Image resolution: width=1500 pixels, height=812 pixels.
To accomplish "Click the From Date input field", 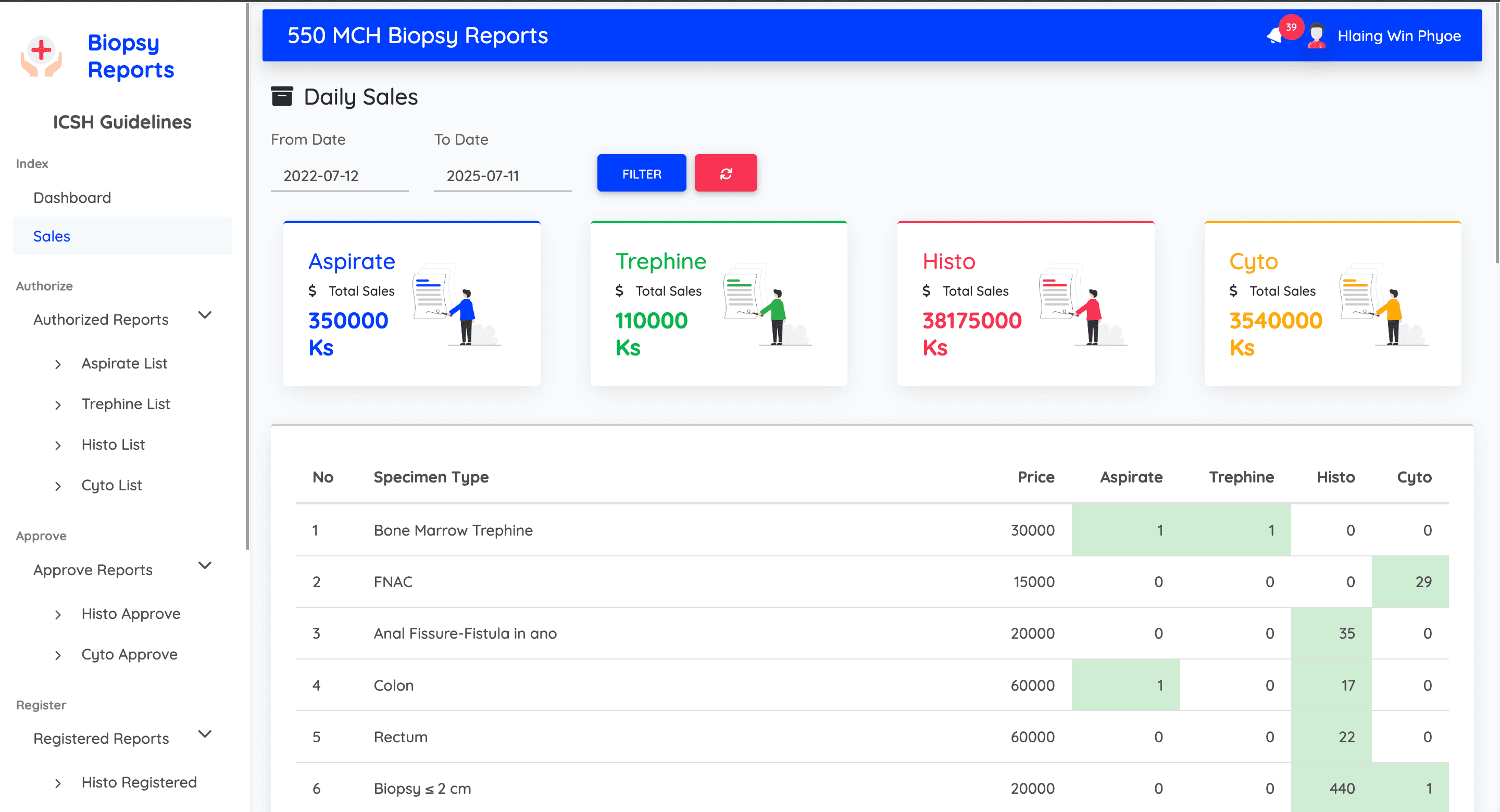I will (340, 176).
